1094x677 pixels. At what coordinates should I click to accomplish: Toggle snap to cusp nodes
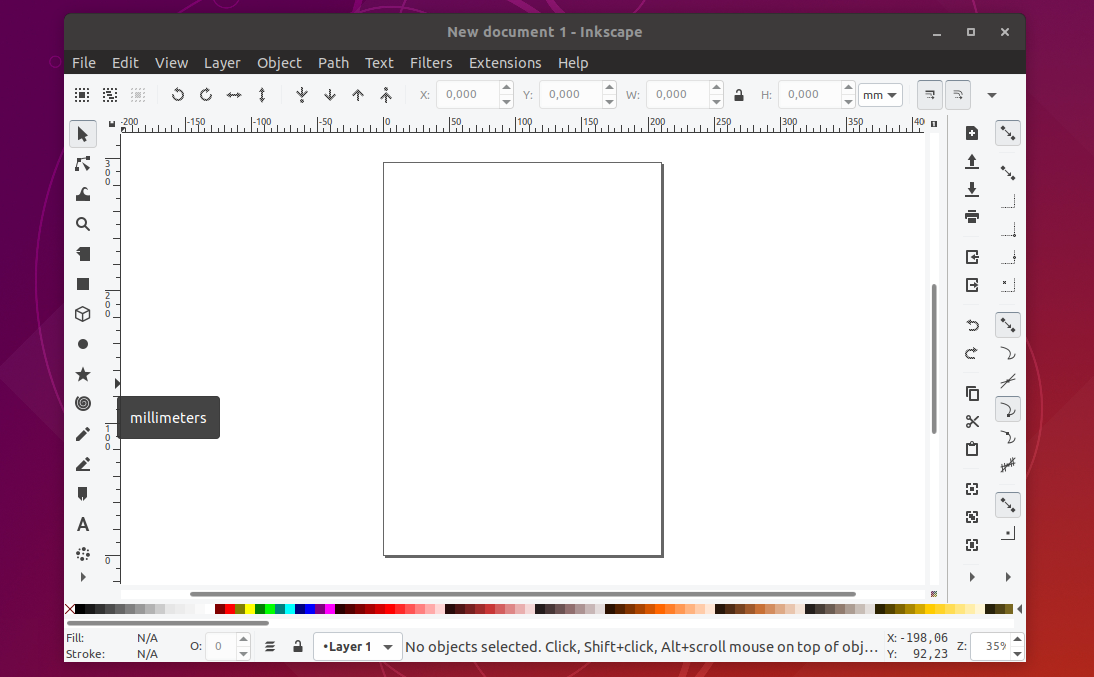tap(1007, 409)
